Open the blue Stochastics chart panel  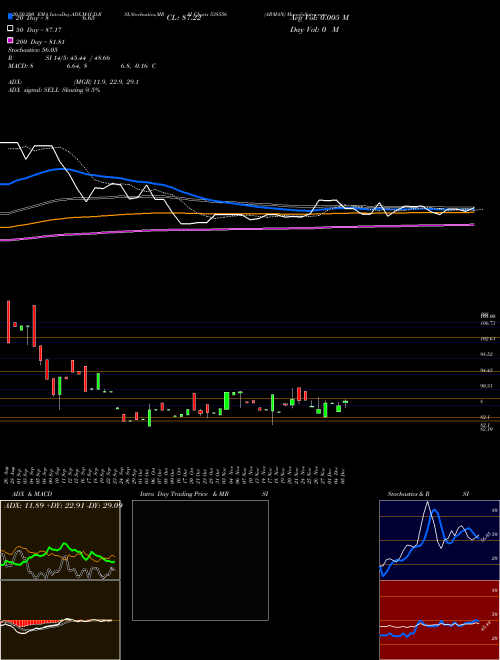(439, 540)
